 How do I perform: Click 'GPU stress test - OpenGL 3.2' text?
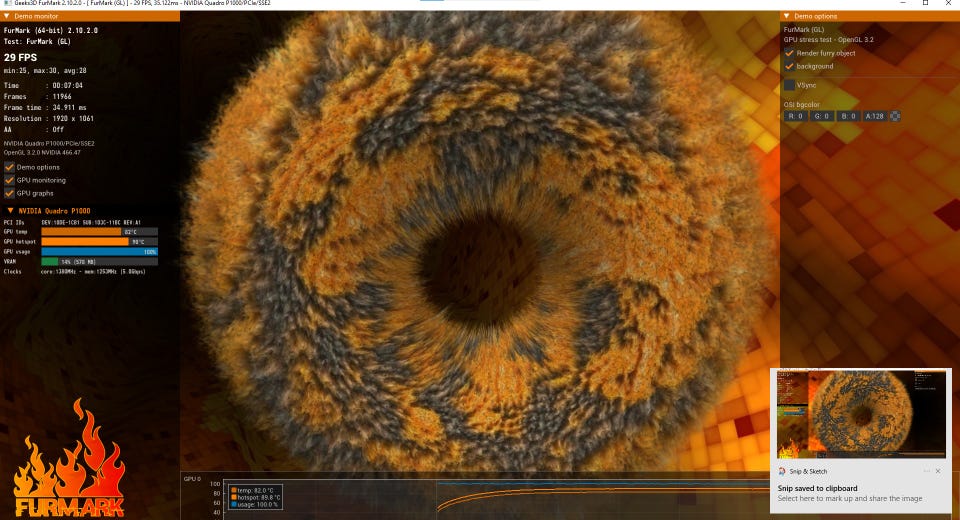point(828,40)
